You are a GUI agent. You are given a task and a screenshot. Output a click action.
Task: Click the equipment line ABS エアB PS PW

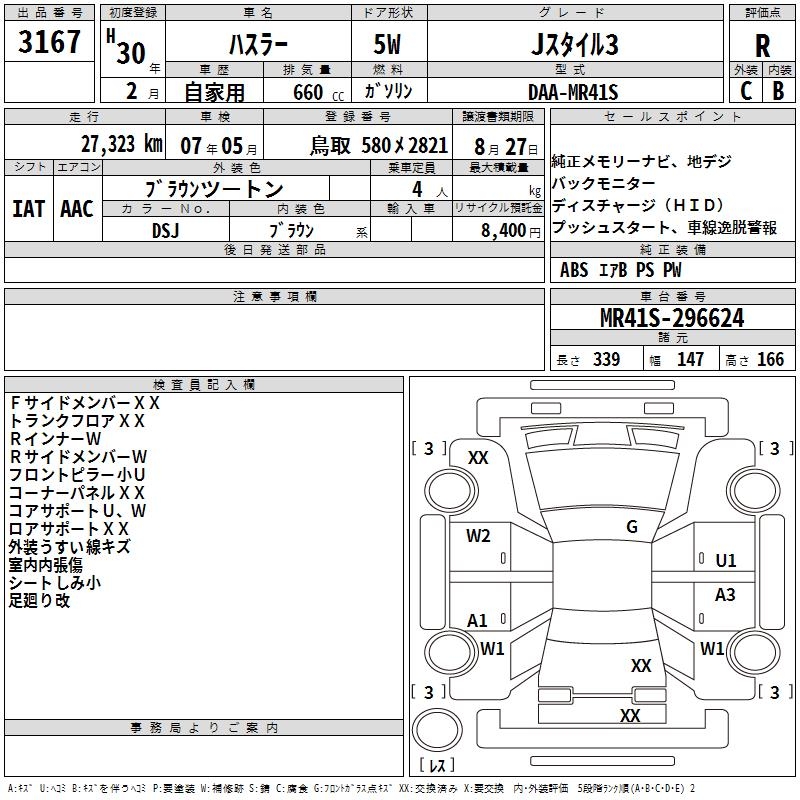click(620, 270)
